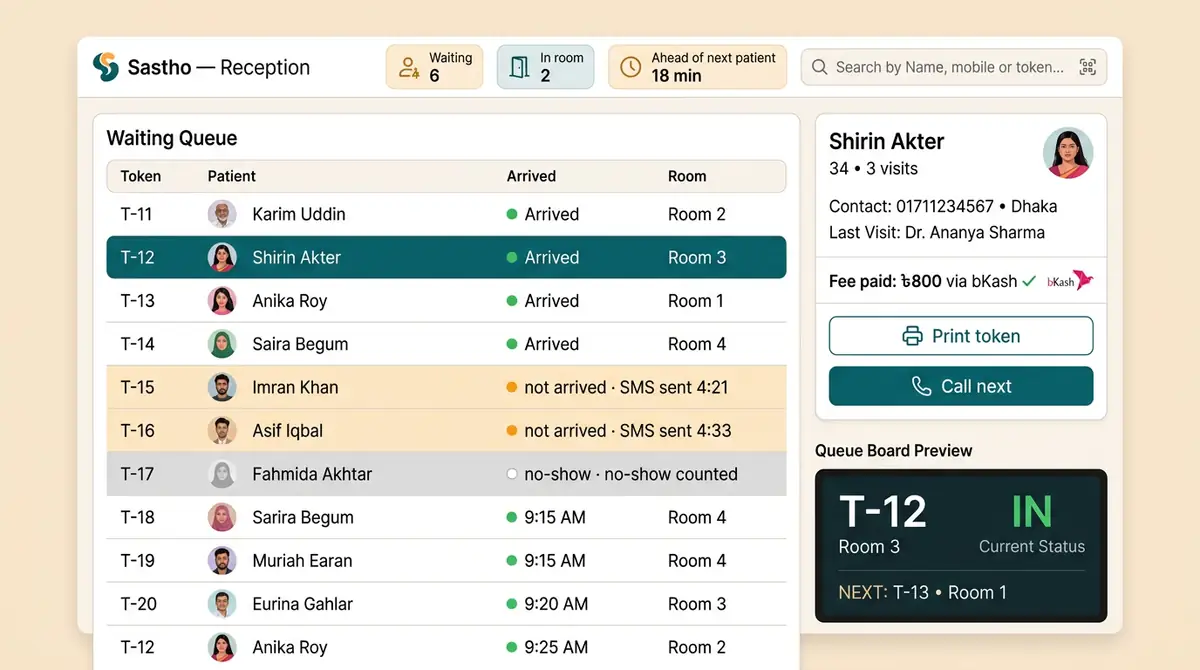Select token T-18

[138, 517]
